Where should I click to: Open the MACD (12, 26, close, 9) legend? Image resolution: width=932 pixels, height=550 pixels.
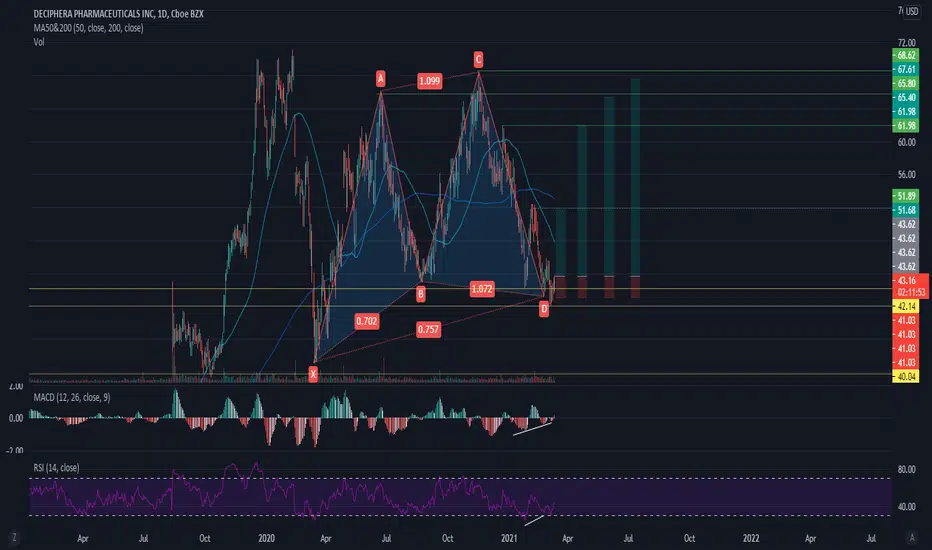pos(72,397)
